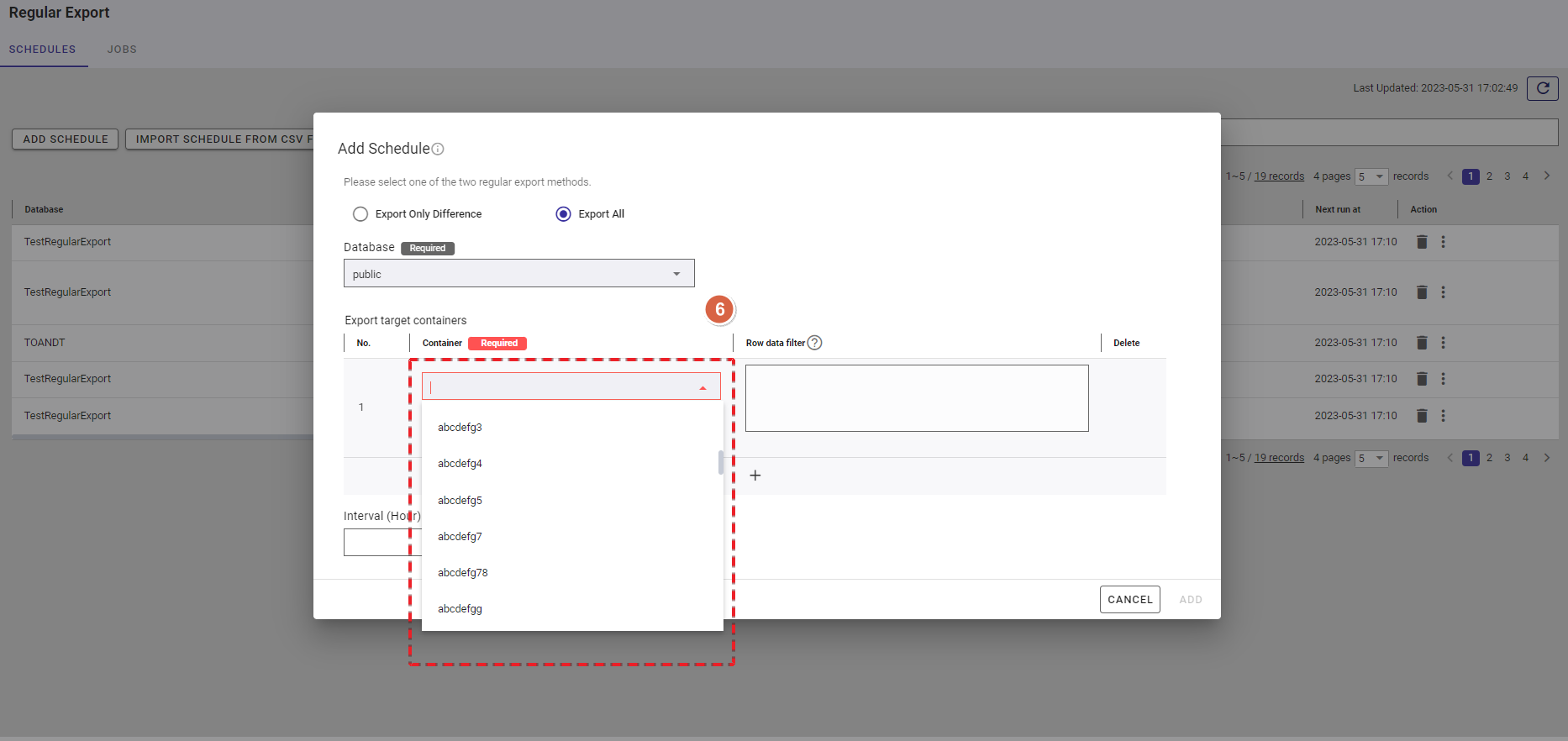1568x741 pixels.
Task: Click the plus icon to add container row
Action: 755,476
